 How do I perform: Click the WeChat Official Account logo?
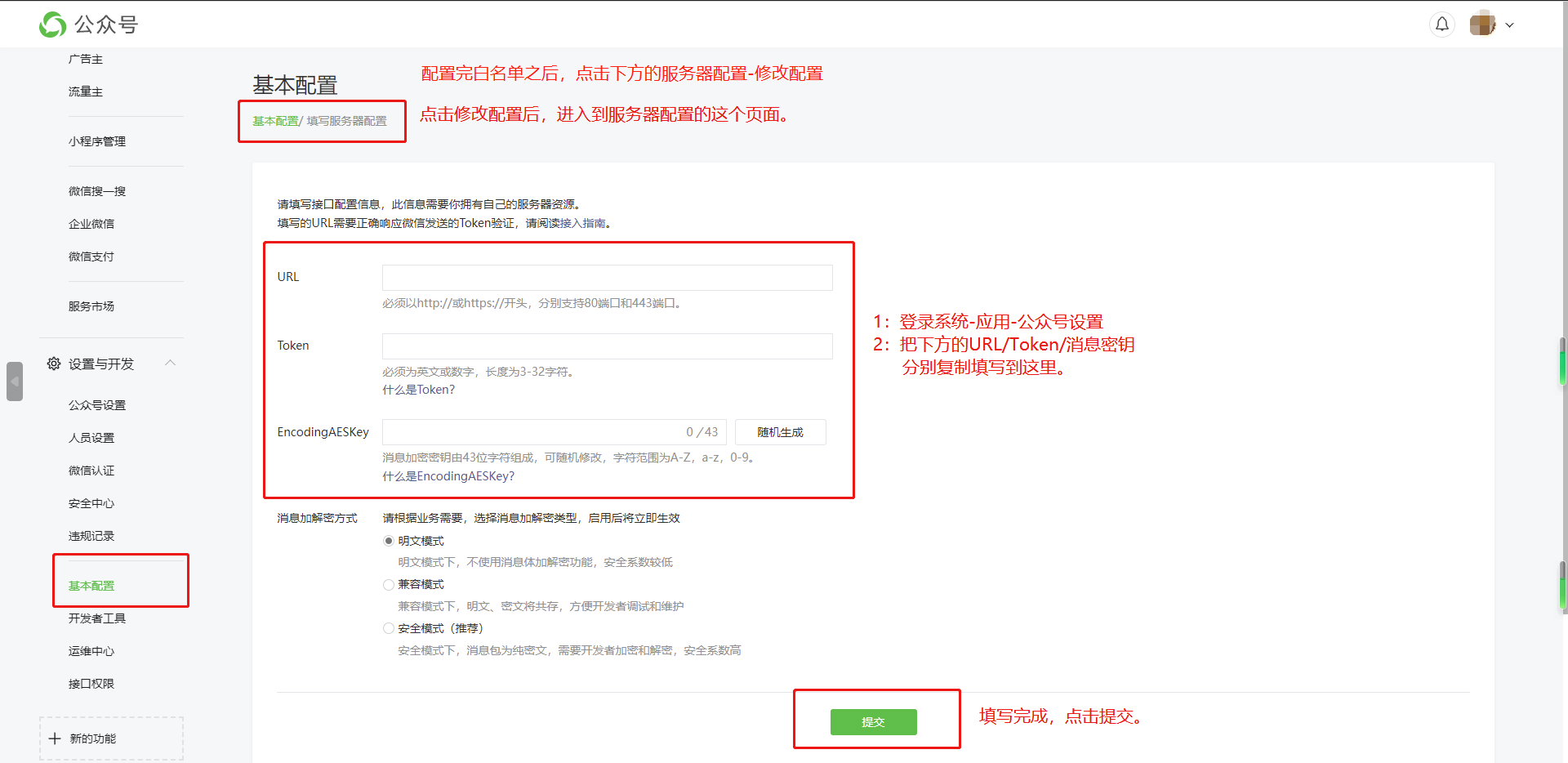click(53, 25)
